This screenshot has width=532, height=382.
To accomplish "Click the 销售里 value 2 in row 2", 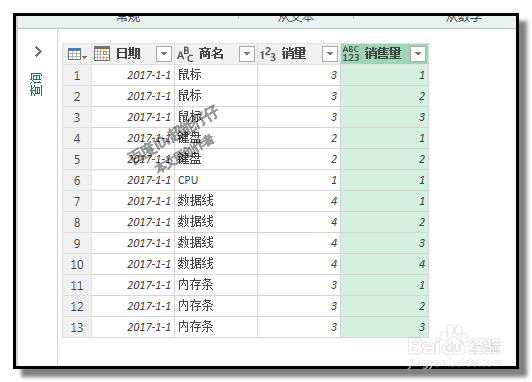I will click(x=384, y=96).
